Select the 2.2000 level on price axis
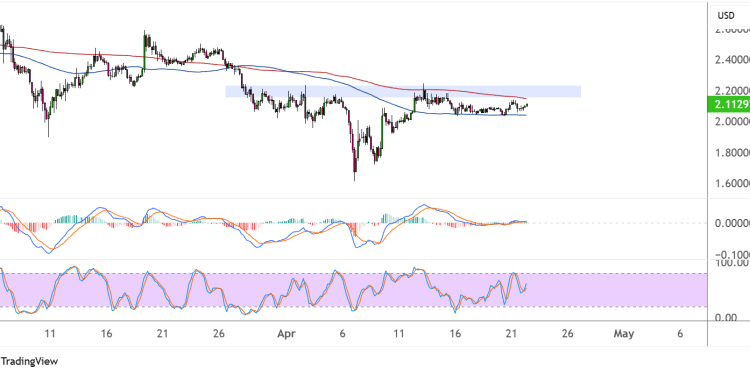 coord(732,91)
